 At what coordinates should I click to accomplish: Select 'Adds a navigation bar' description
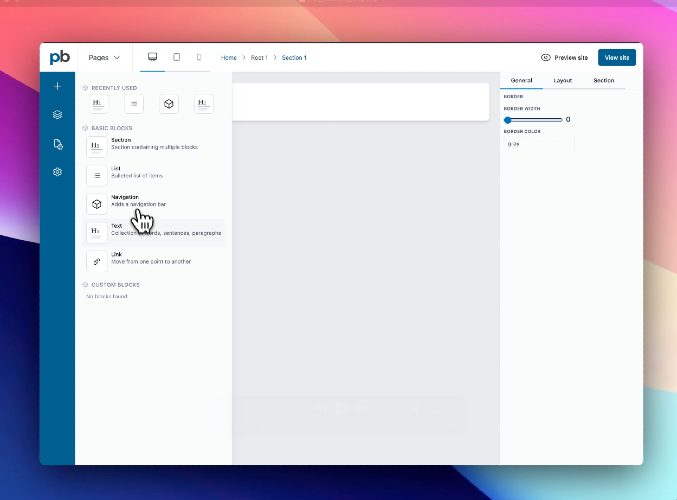coord(139,204)
